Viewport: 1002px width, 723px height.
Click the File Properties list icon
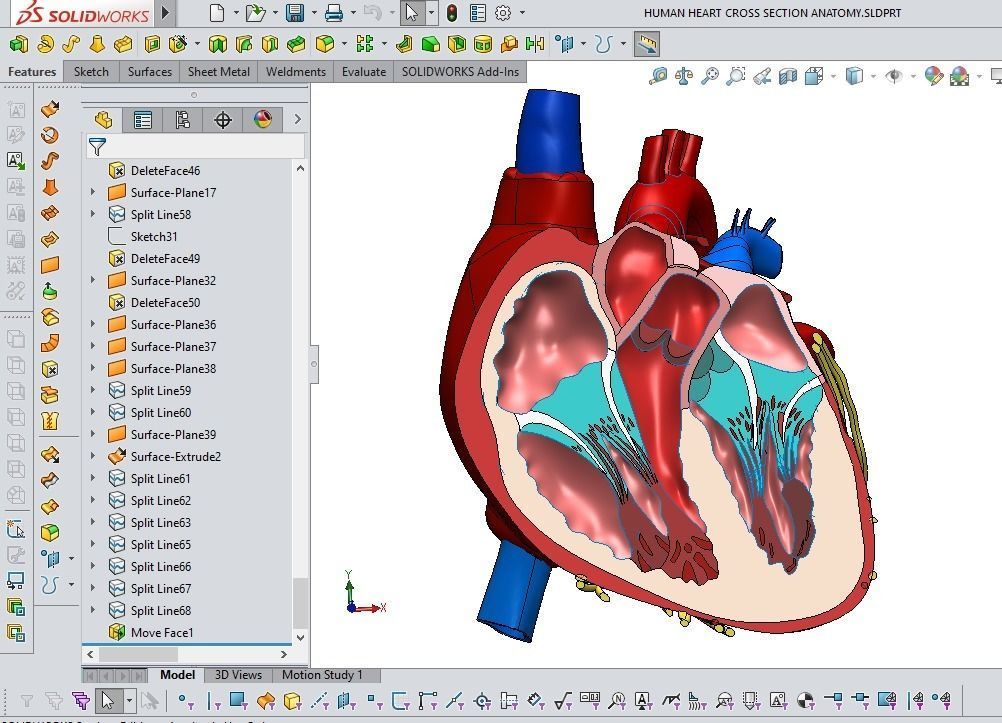477,13
